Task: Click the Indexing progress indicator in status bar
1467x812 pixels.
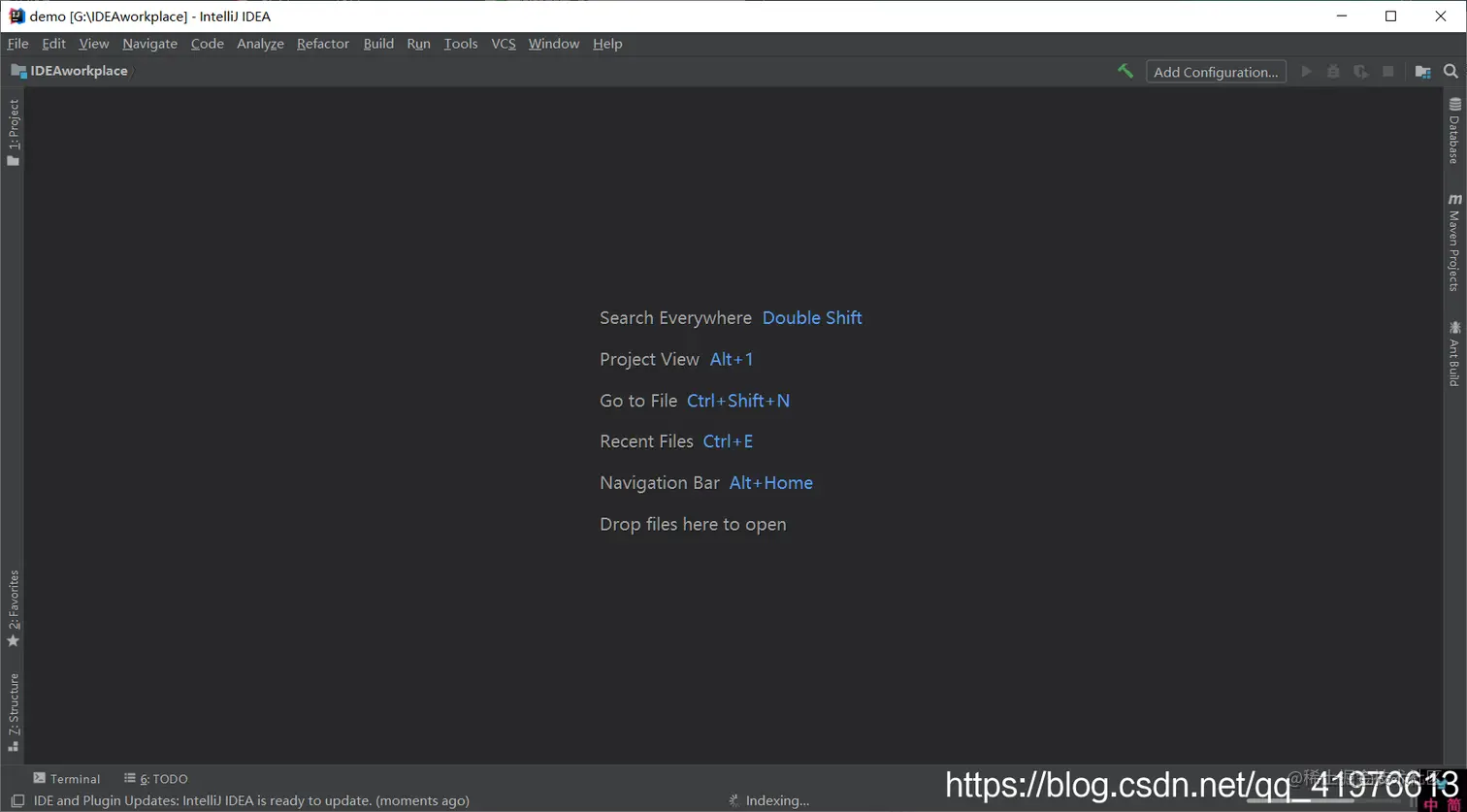Action: coord(769,801)
